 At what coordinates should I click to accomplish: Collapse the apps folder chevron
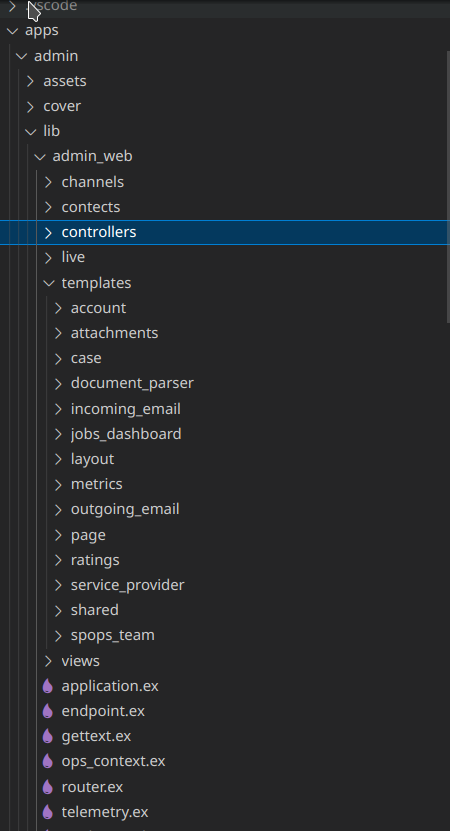tap(12, 31)
